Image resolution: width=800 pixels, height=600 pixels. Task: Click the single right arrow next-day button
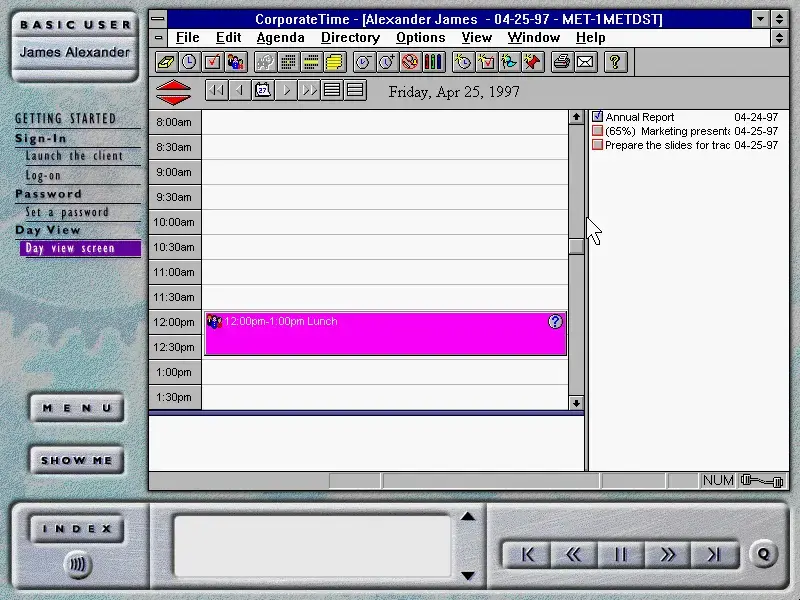click(286, 91)
